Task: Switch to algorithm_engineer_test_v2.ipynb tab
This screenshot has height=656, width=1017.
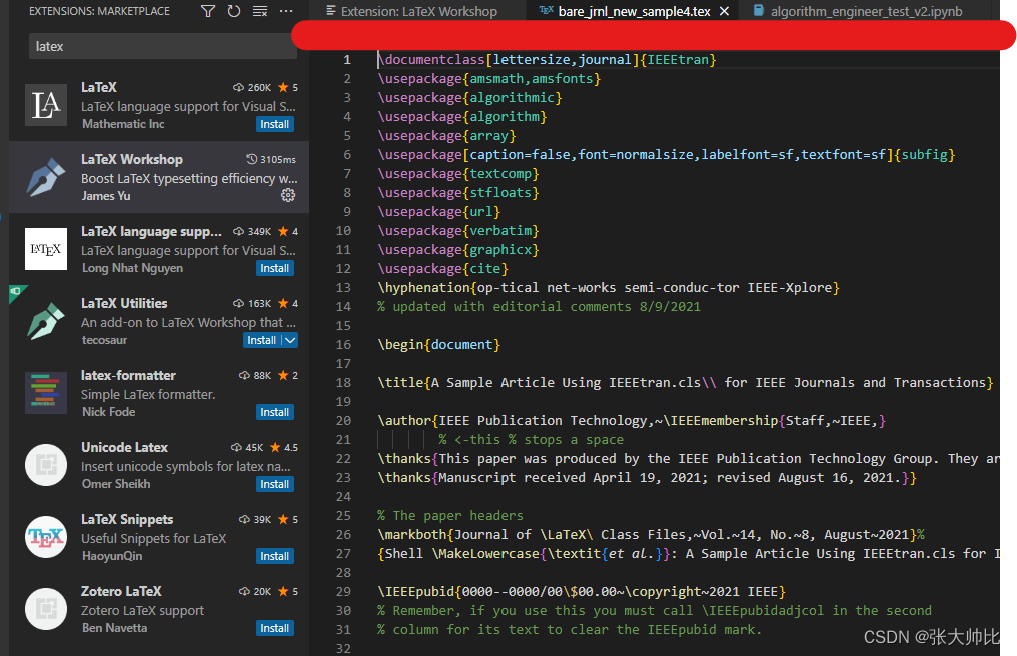Action: click(866, 11)
